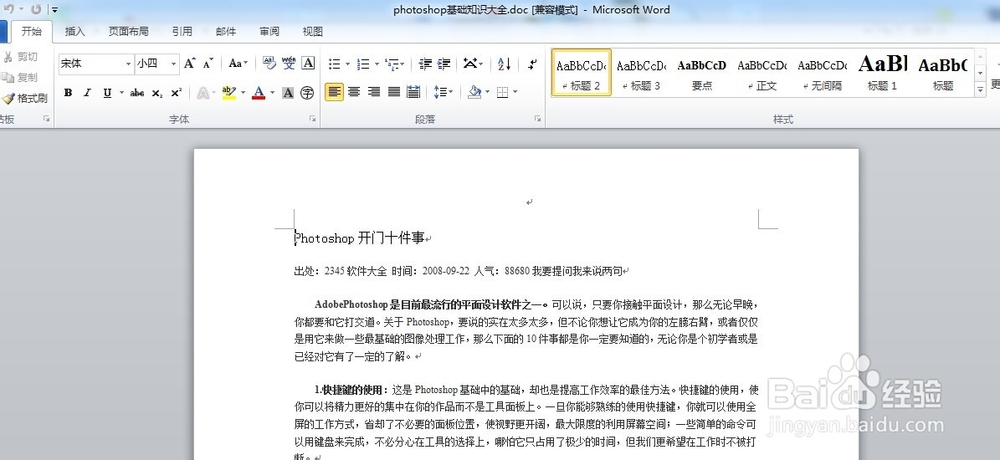This screenshot has height=460, width=1000.
Task: Open the 引用 (References) tab
Action: (182, 31)
